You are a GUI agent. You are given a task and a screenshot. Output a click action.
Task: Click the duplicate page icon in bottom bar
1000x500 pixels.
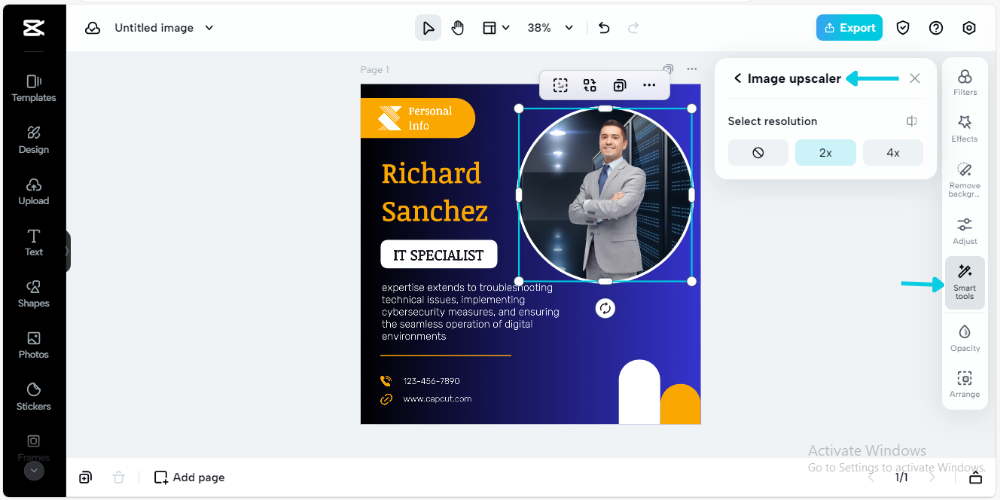click(85, 477)
